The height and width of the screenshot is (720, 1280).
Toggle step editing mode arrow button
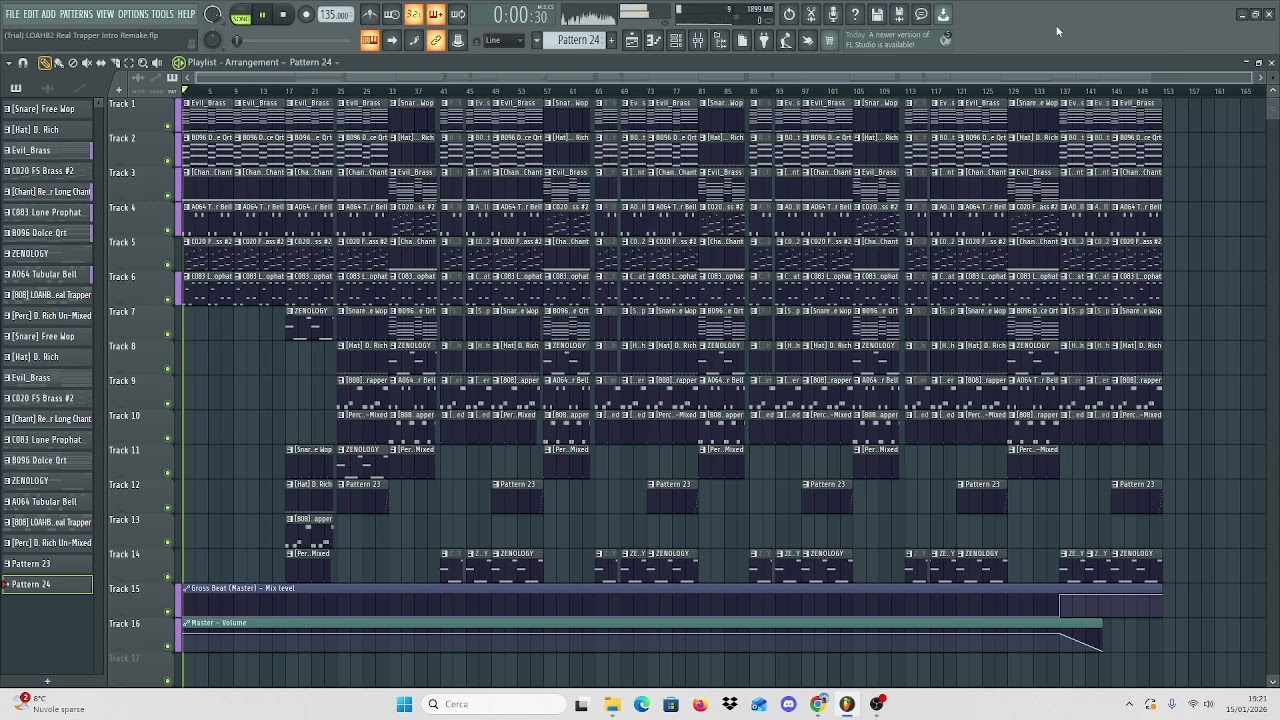pyautogui.click(x=392, y=40)
